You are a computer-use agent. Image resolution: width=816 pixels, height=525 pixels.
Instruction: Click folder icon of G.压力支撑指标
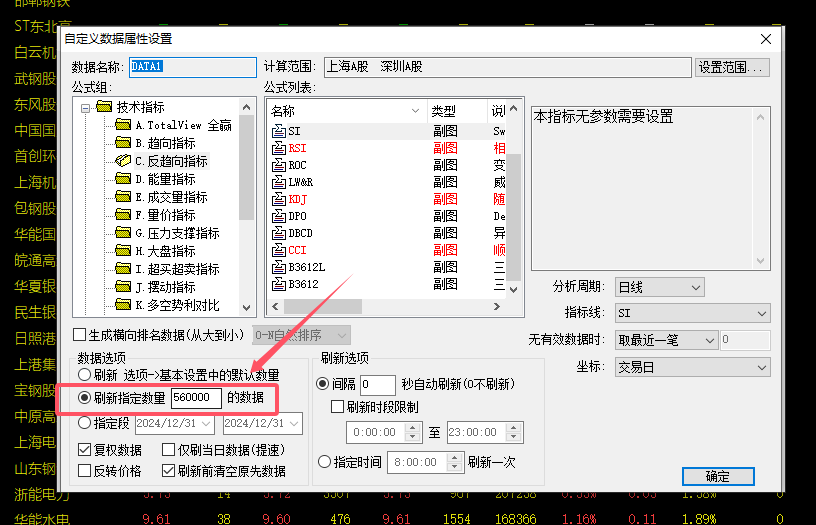123,233
